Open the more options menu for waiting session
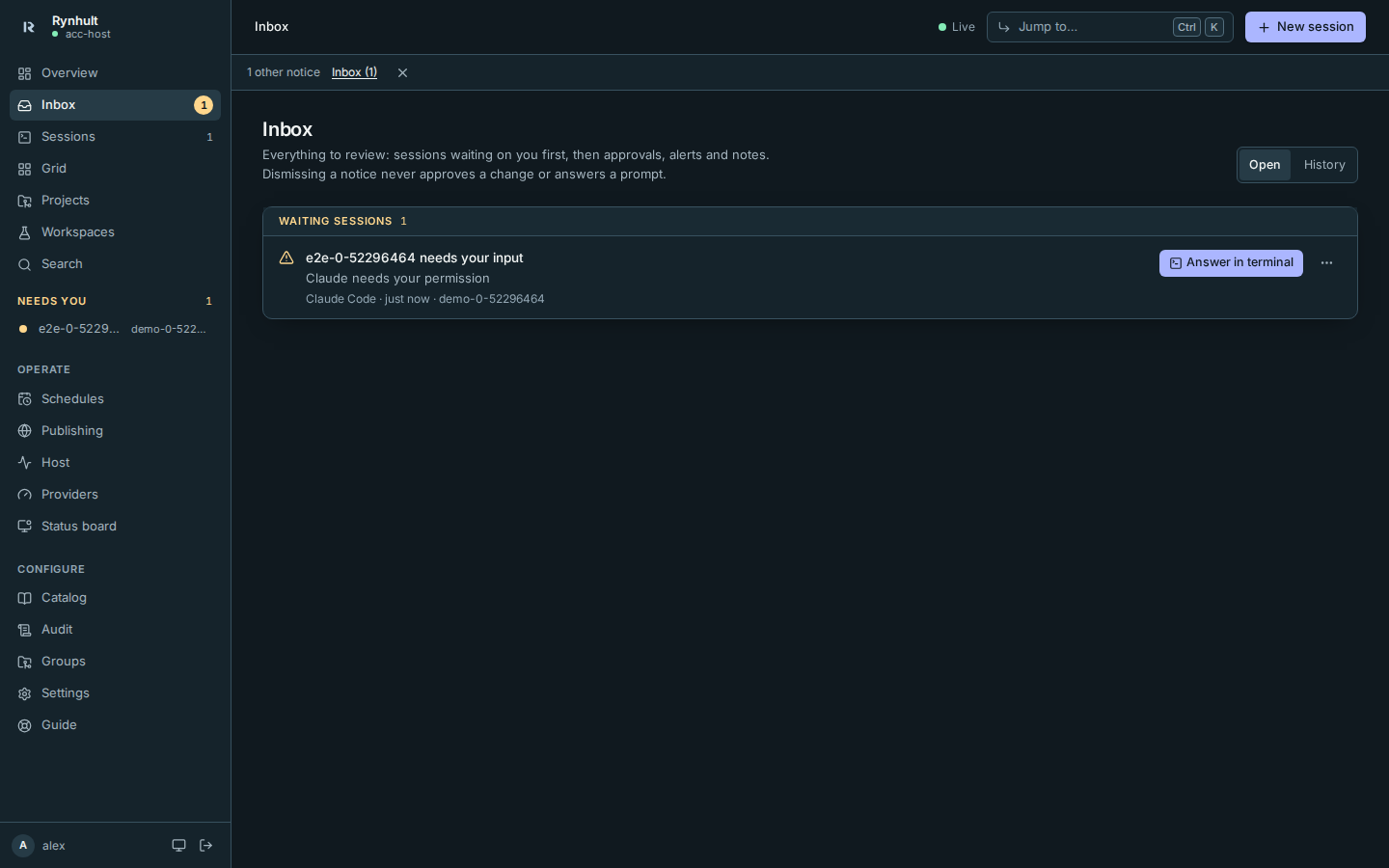 1326,263
